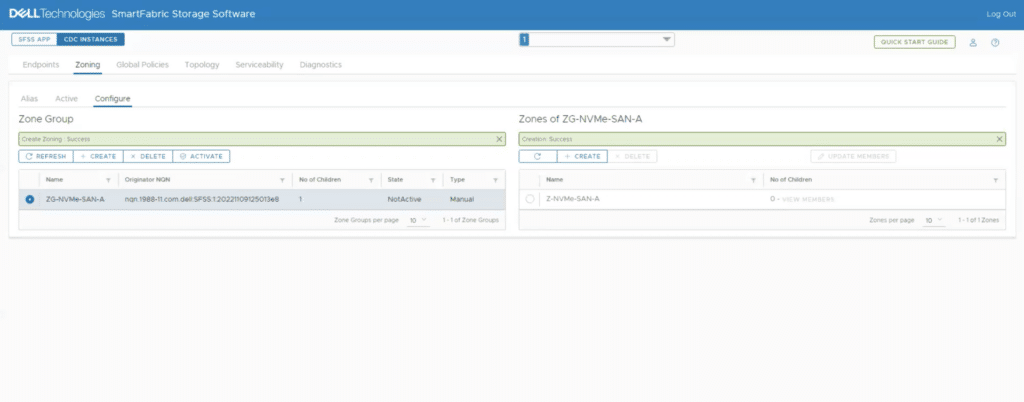Open the Global Policies tab
1024x402 pixels.
tap(142, 65)
